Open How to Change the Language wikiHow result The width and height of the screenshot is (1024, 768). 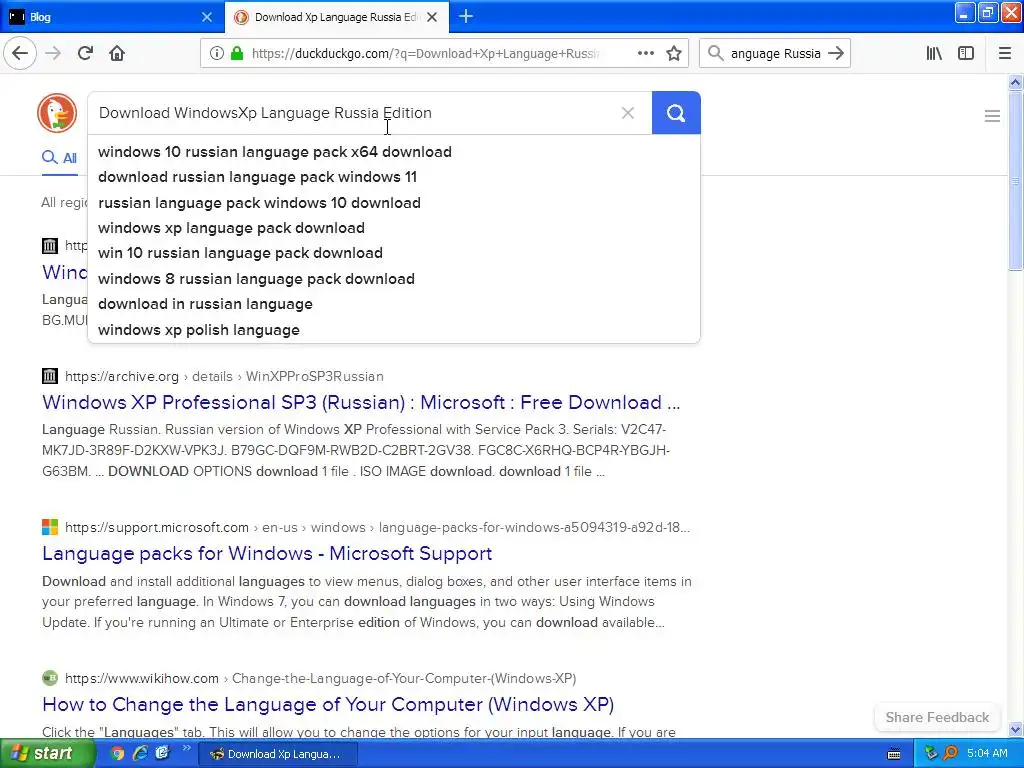[x=328, y=705]
